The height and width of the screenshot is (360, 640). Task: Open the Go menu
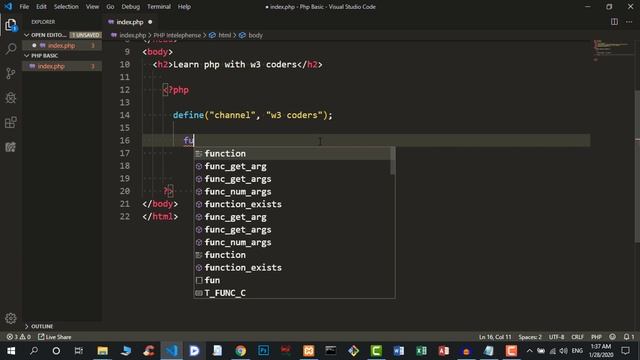110,7
